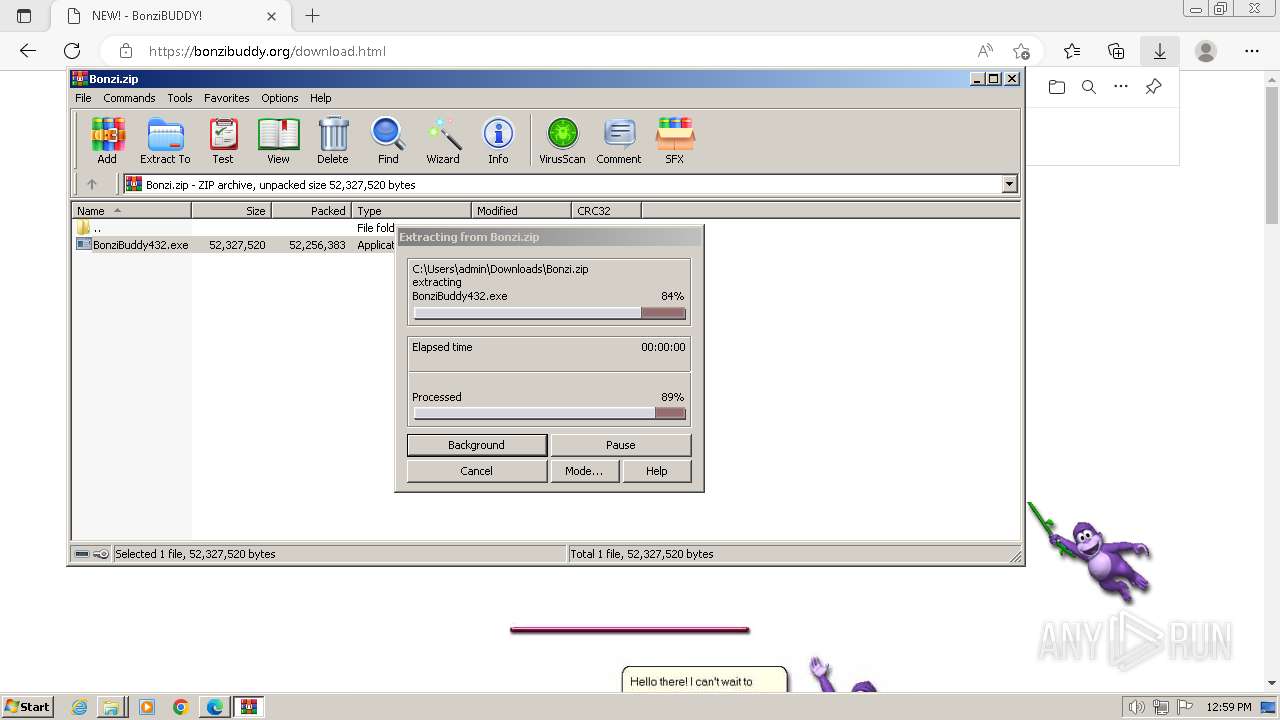Open a new browser tab
This screenshot has width=1280, height=720.
click(x=312, y=16)
